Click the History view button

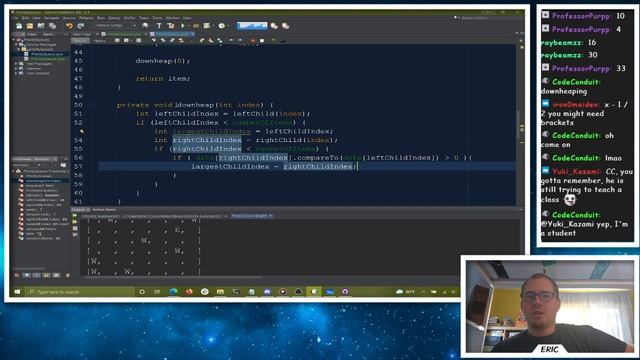[100, 41]
